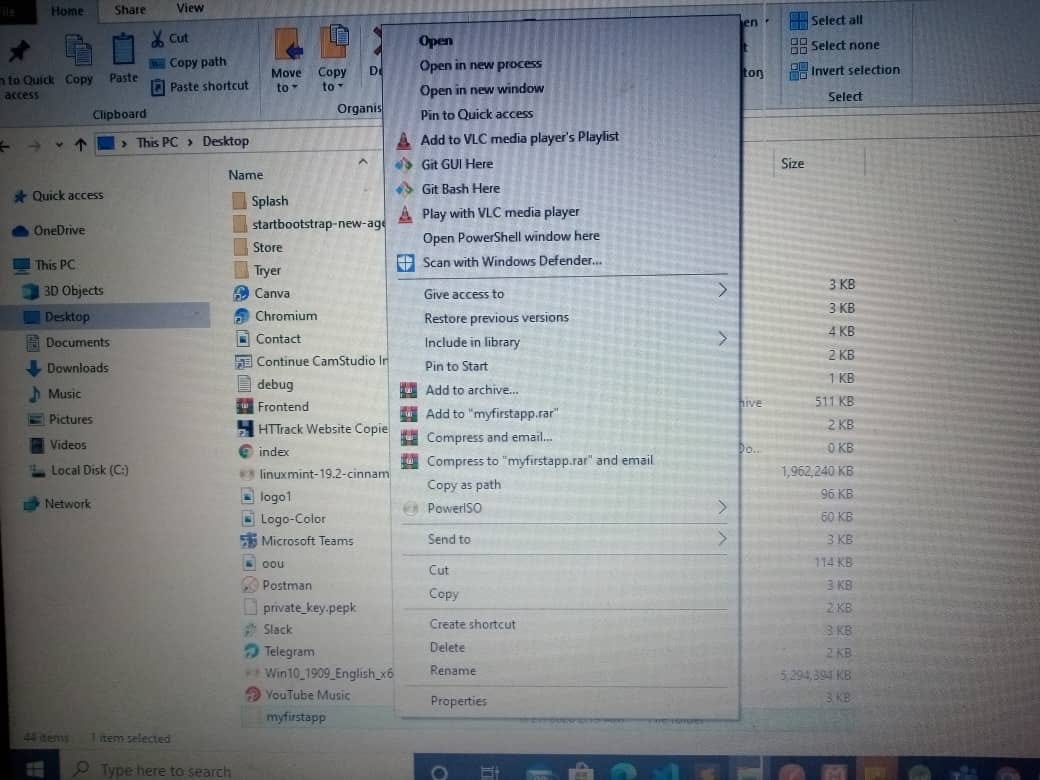The image size is (1040, 780).
Task: Choose Open in context menu
Action: (x=436, y=41)
